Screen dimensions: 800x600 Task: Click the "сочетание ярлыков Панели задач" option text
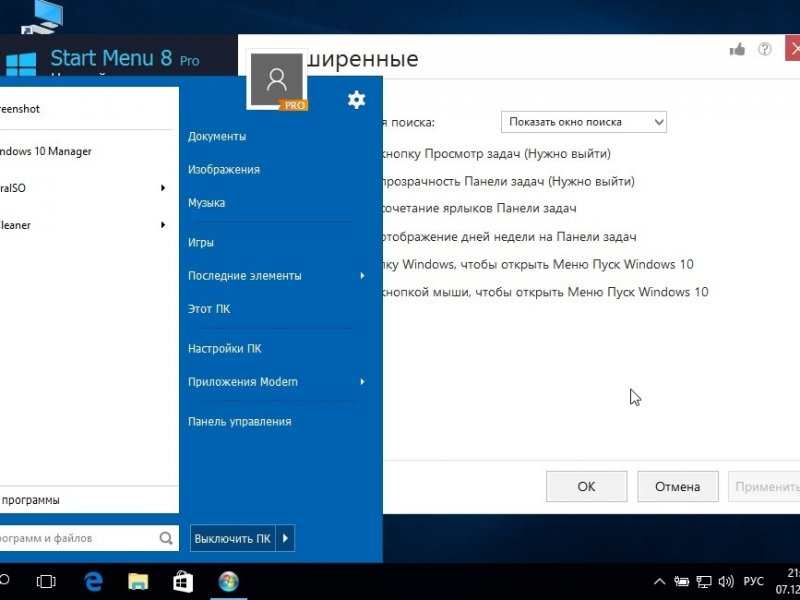479,208
